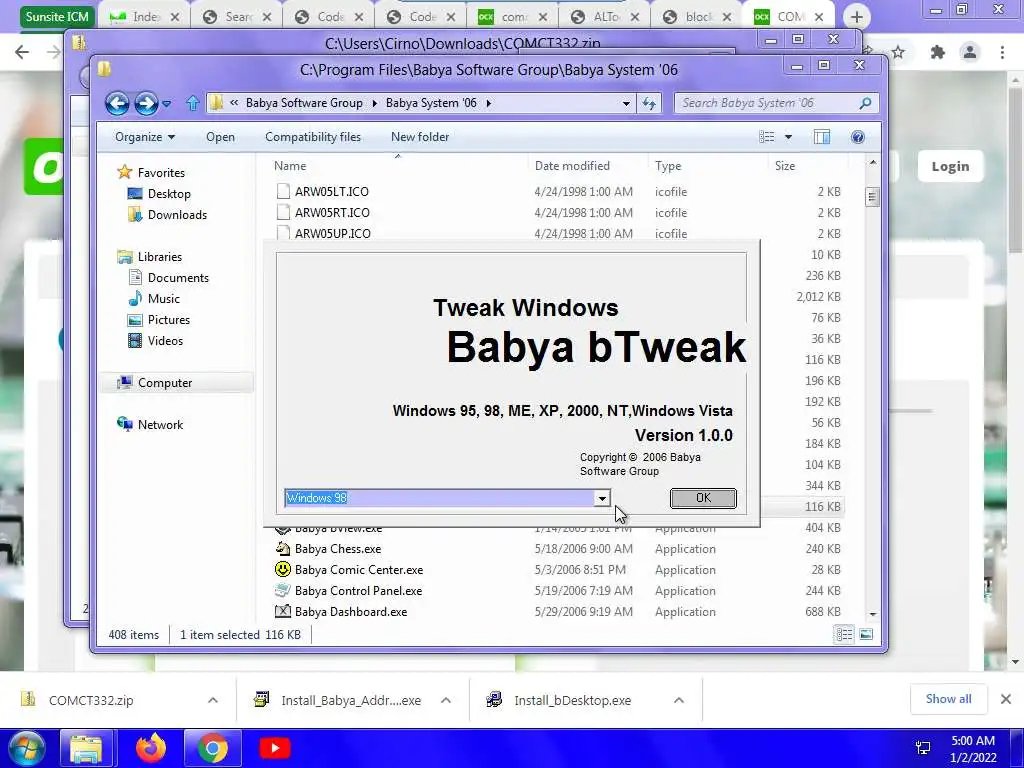Click the Login button on the webpage
The height and width of the screenshot is (768, 1024).
pos(950,167)
